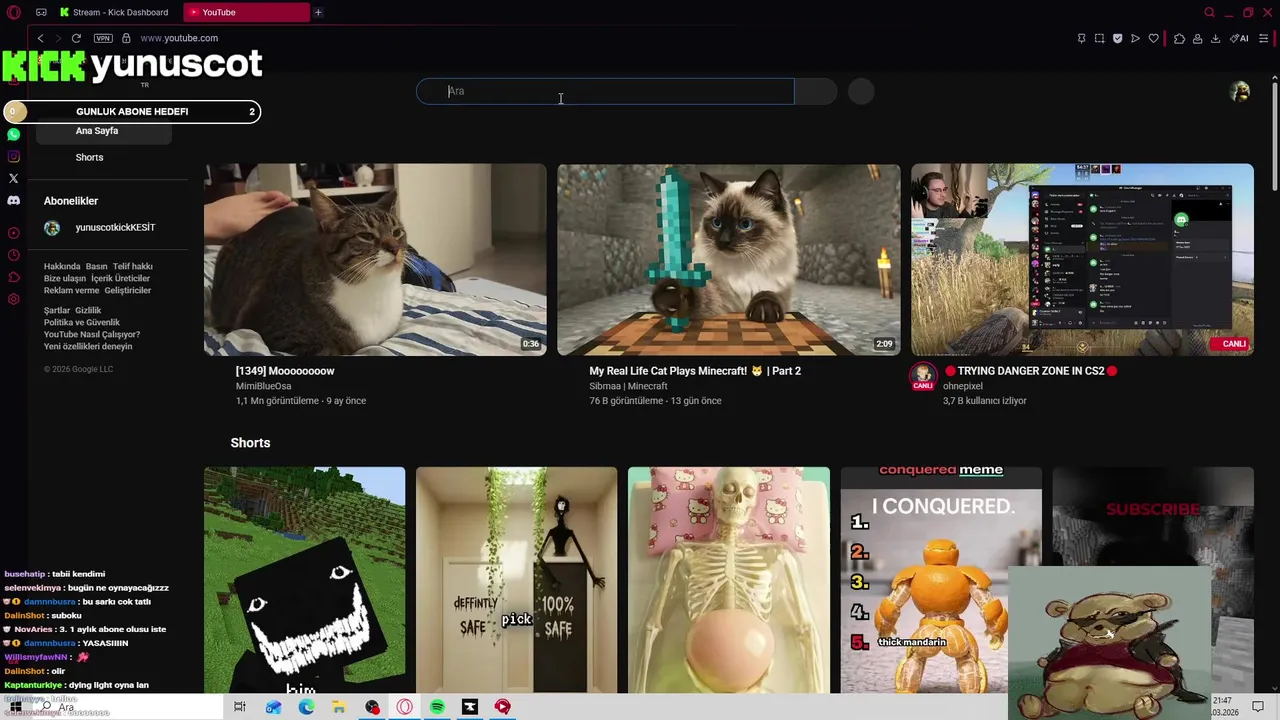Open the GX Corner gamepad icon
The height and width of the screenshot is (720, 1280).
[41, 12]
